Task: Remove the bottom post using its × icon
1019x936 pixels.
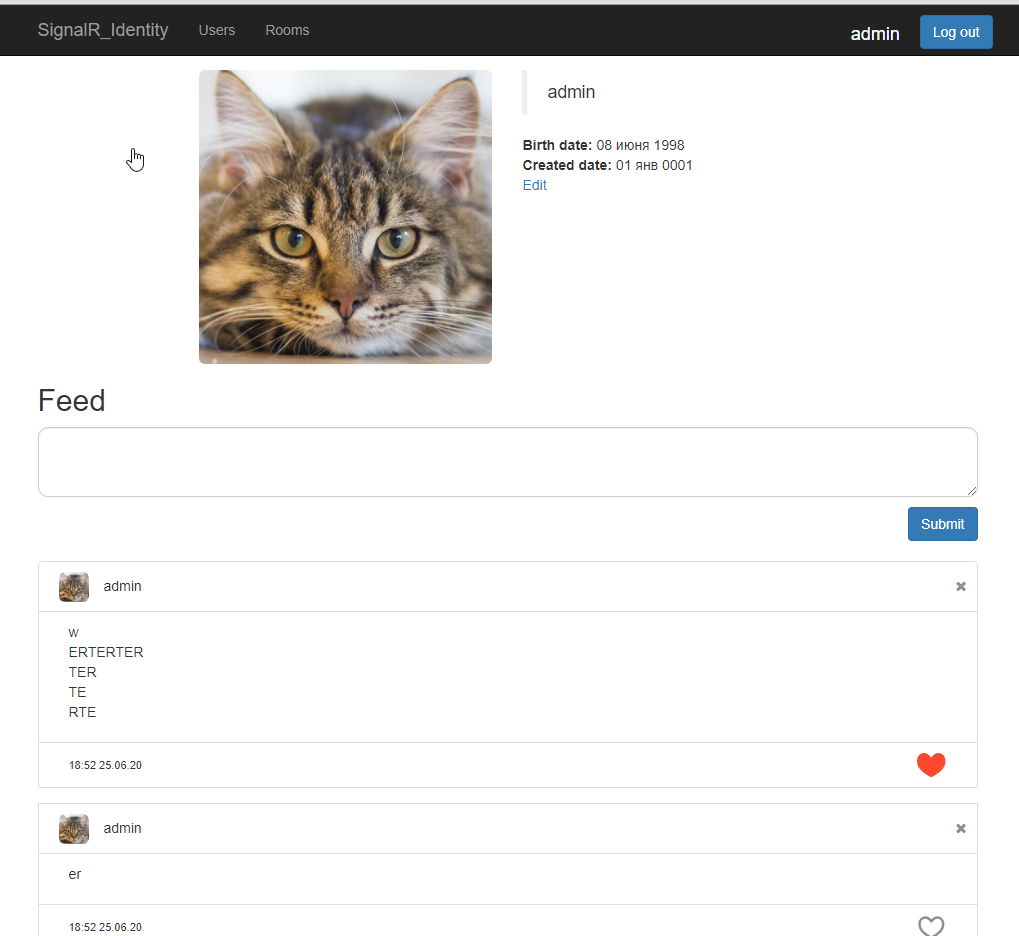Action: coord(960,828)
